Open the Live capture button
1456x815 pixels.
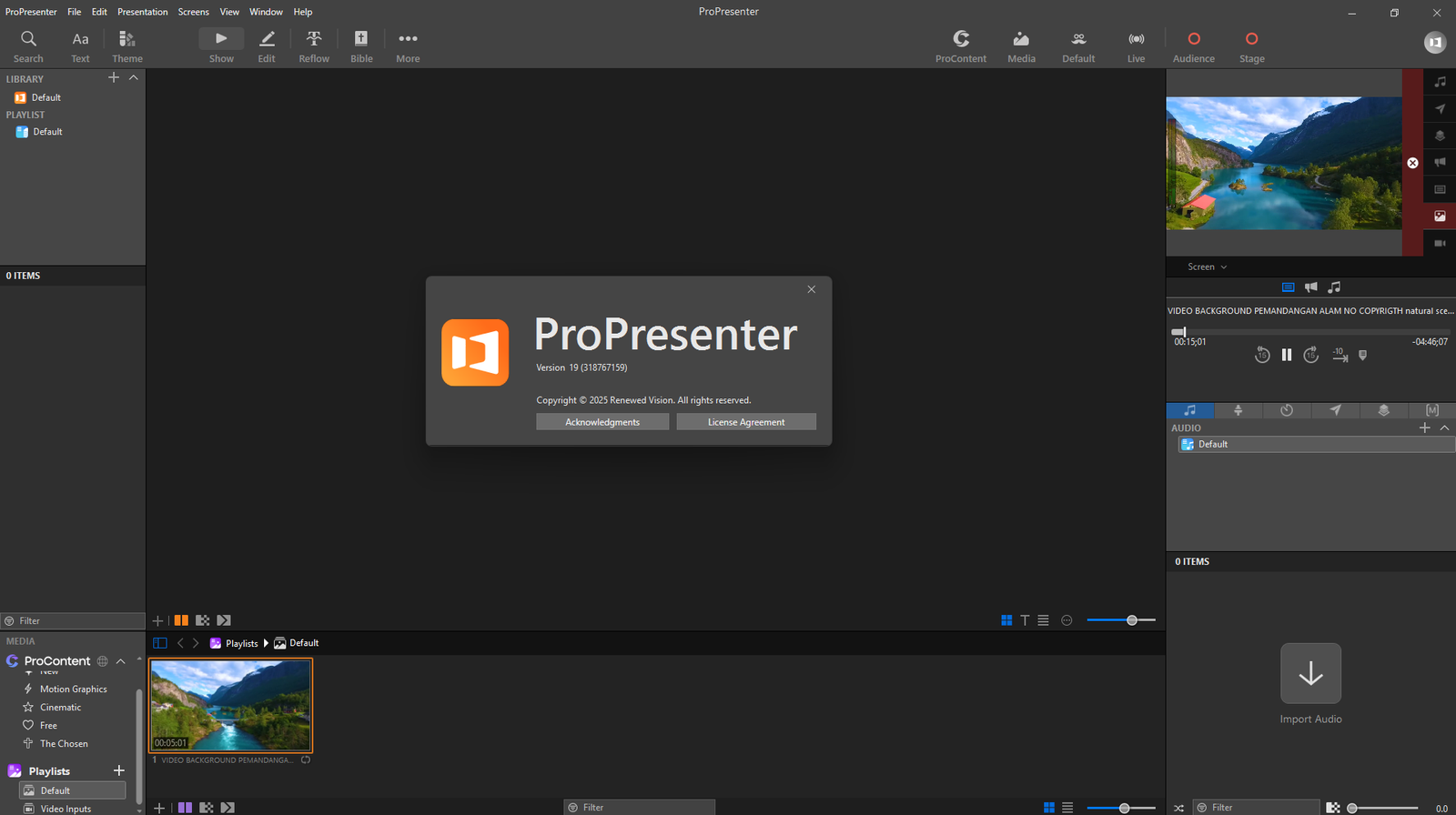point(1137,46)
